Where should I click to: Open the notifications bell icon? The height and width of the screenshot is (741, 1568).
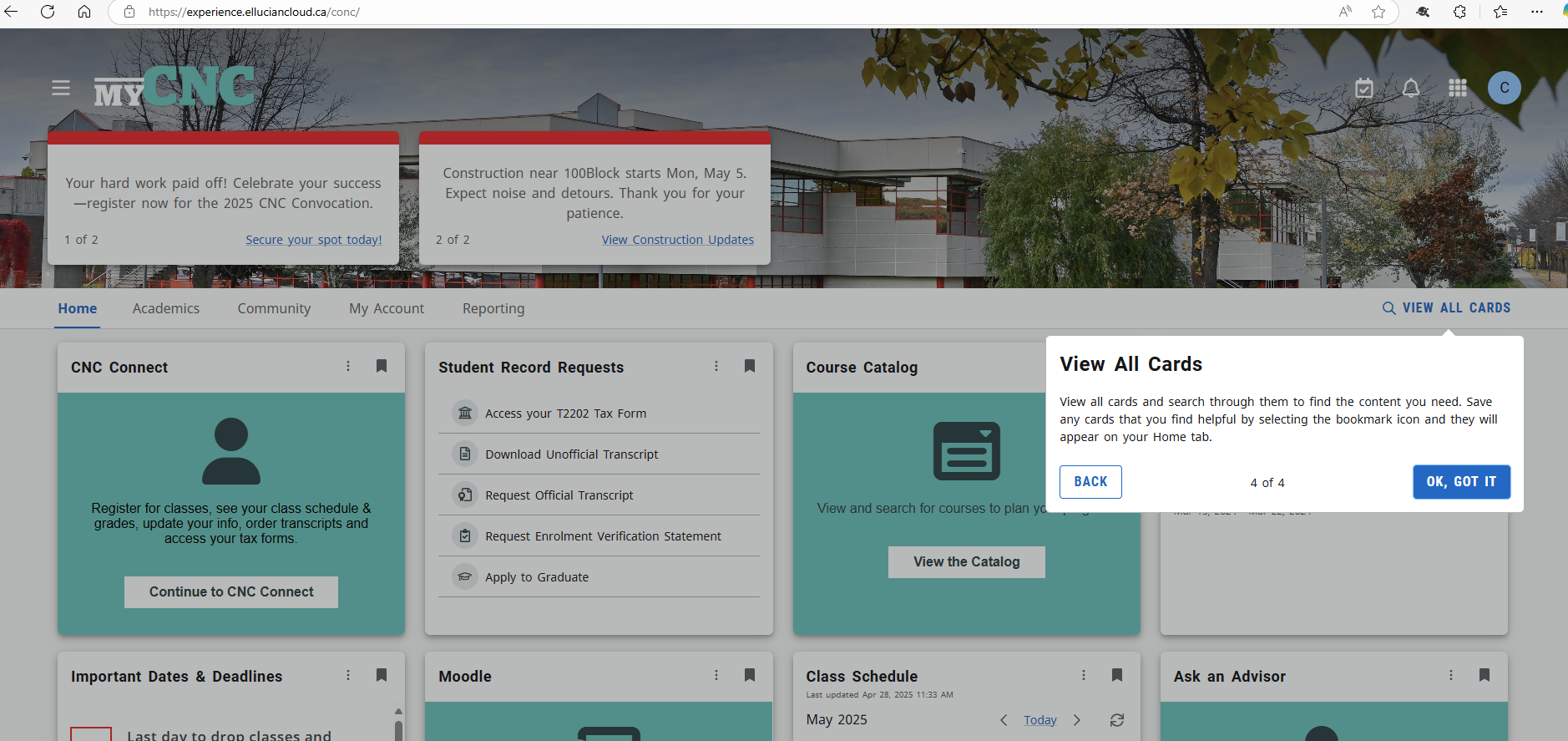point(1410,88)
